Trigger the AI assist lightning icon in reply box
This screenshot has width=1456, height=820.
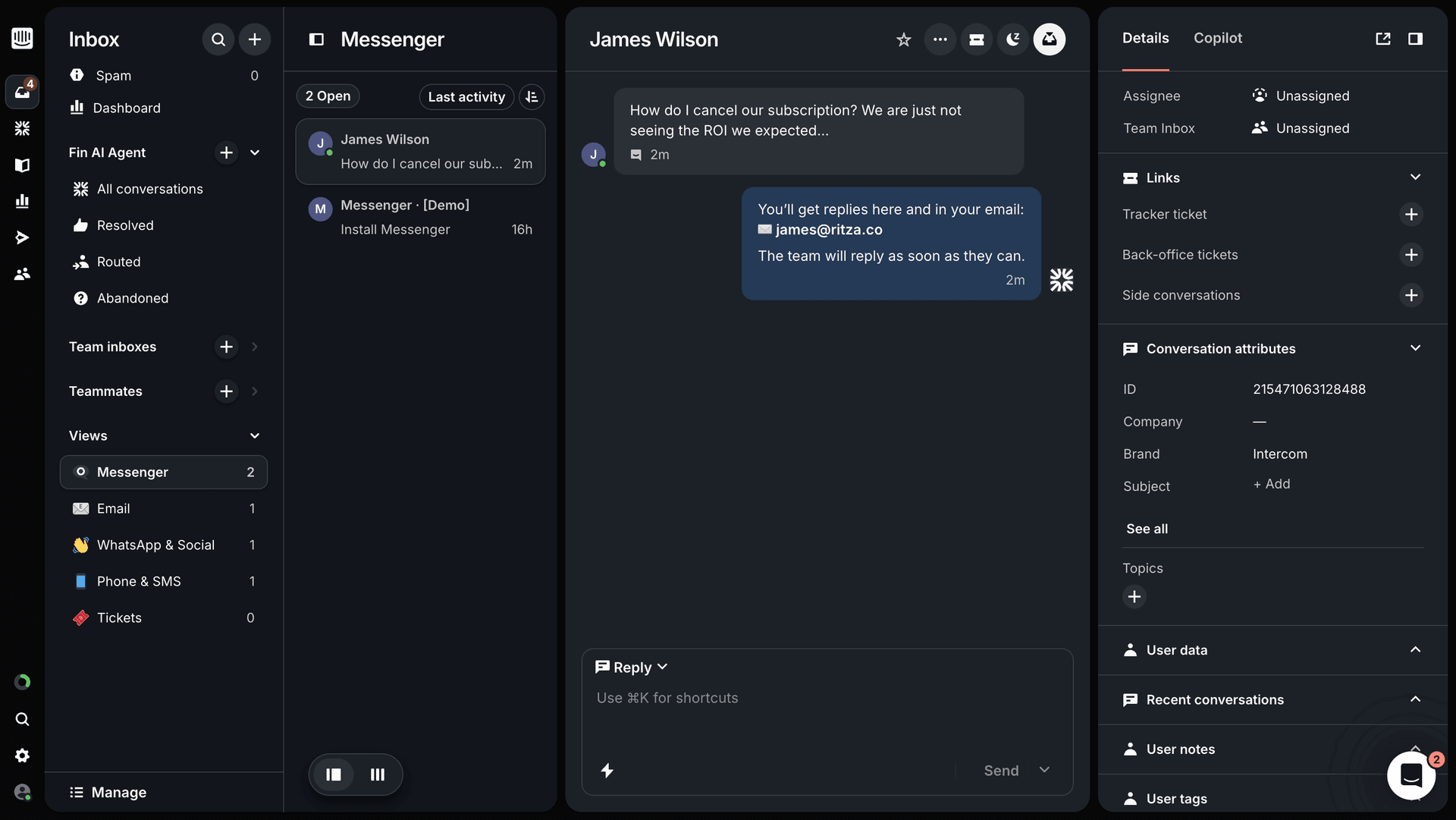pos(607,771)
